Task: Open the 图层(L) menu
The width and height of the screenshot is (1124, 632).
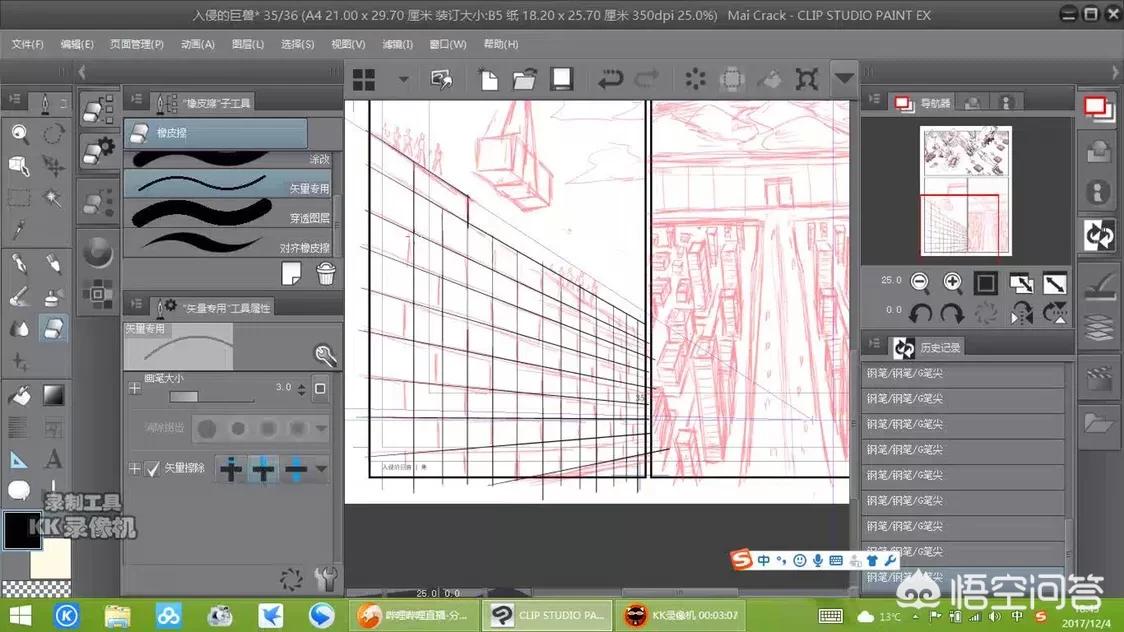Action: point(247,44)
